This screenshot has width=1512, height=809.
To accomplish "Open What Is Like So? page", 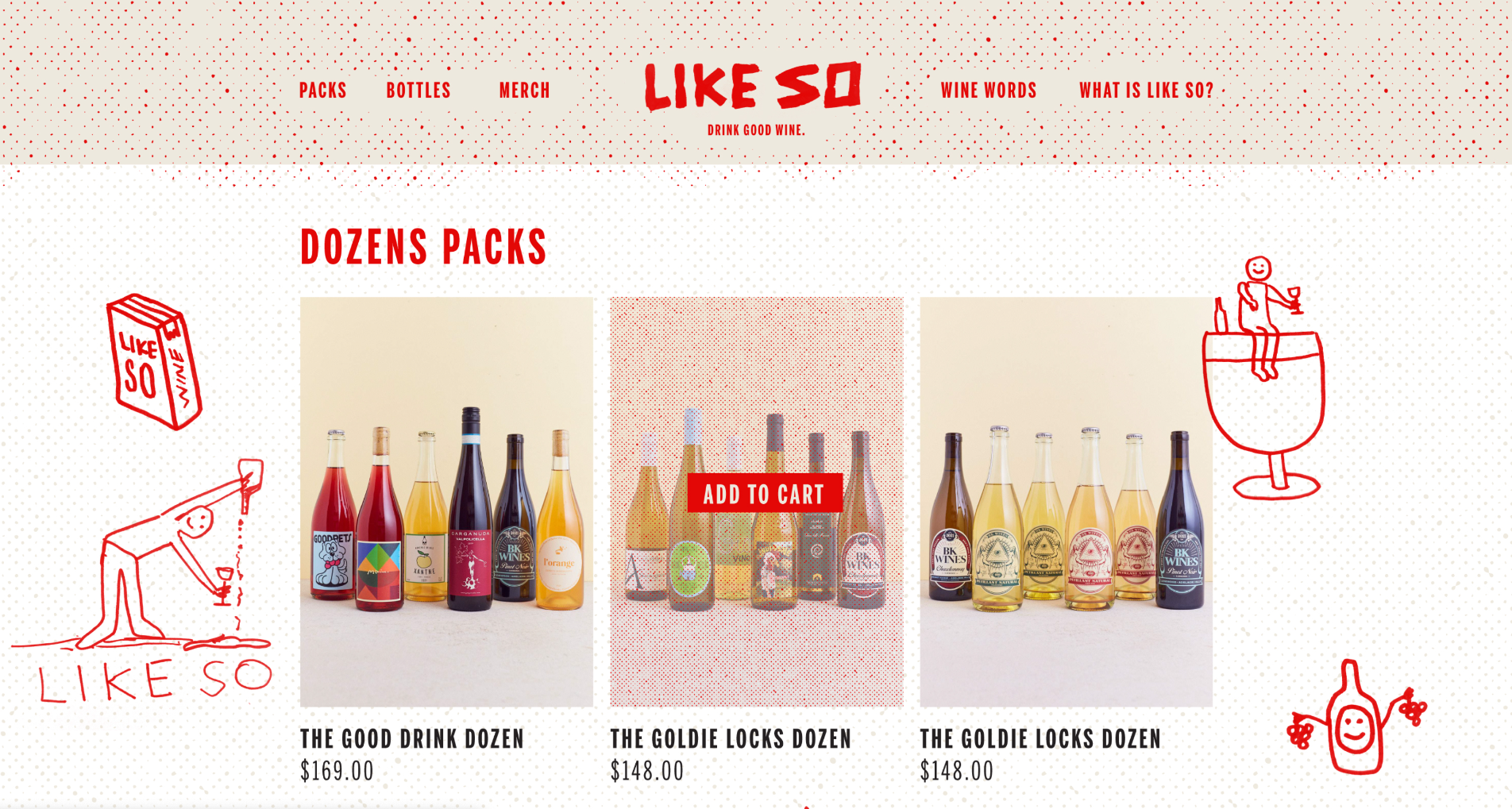I will [x=1146, y=91].
